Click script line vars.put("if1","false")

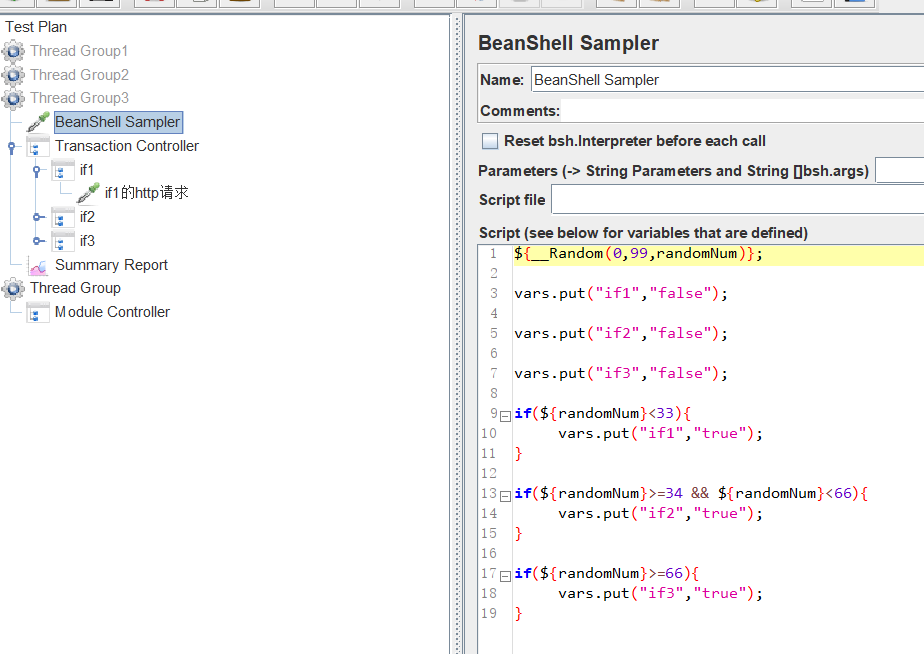point(621,293)
